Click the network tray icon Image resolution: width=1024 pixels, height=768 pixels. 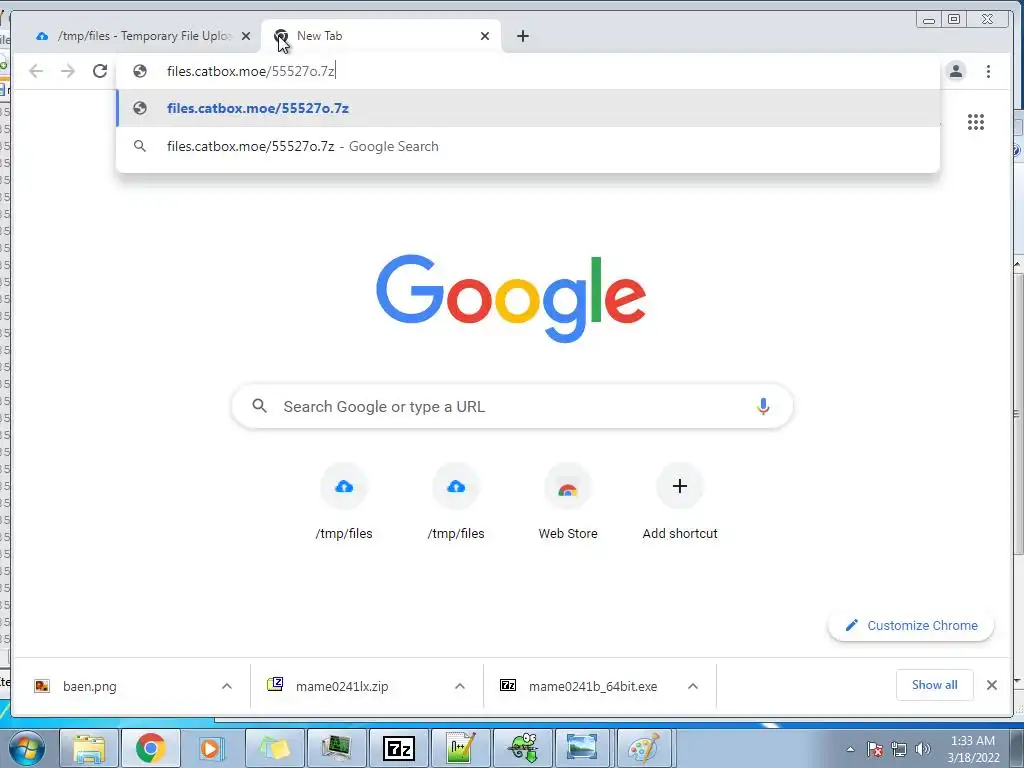(899, 749)
